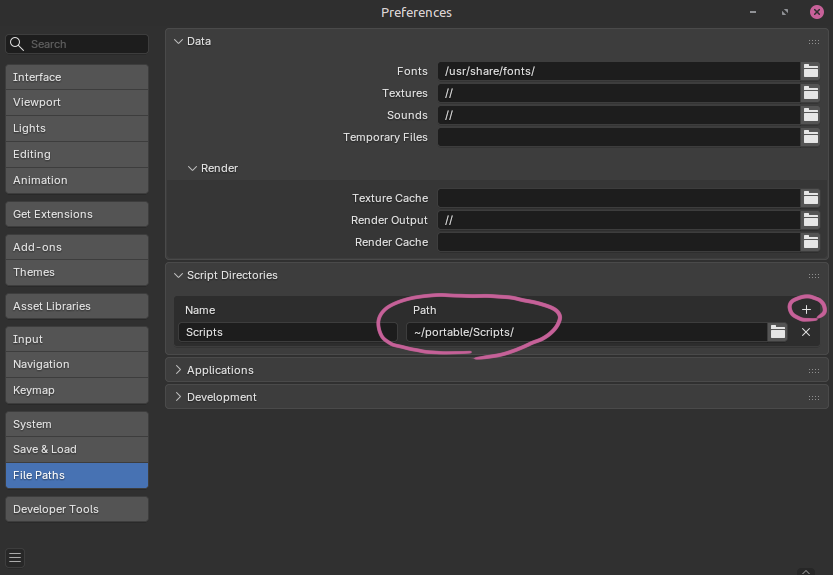Collapse the Script Directories panel
The height and width of the screenshot is (575, 833).
(178, 275)
